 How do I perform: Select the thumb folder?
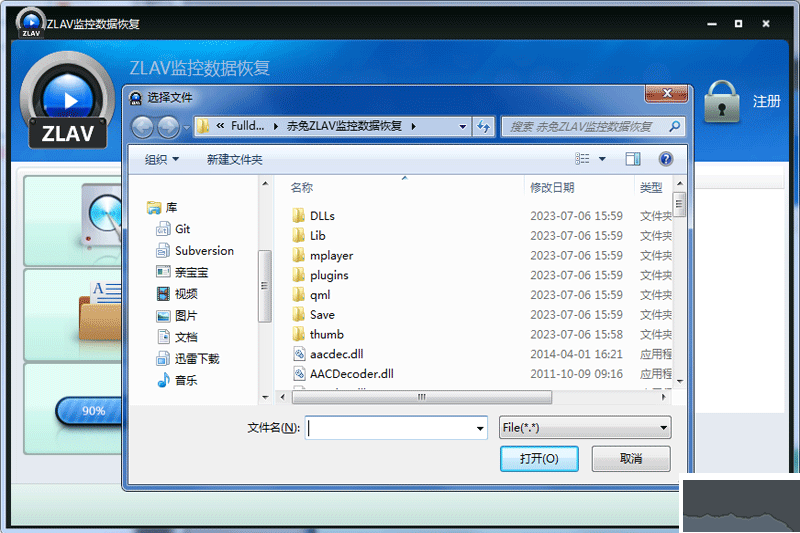click(x=318, y=335)
